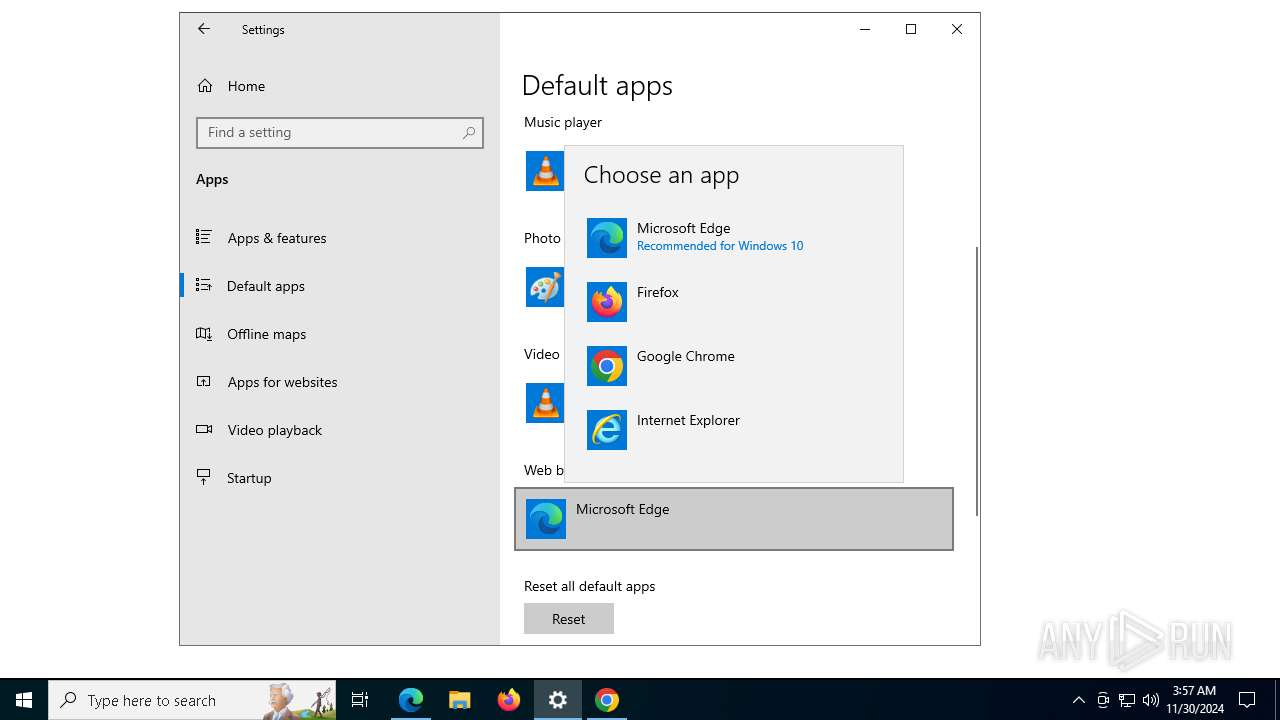Launch Firefox from the taskbar
This screenshot has width=1280, height=720.
pyautogui.click(x=509, y=700)
